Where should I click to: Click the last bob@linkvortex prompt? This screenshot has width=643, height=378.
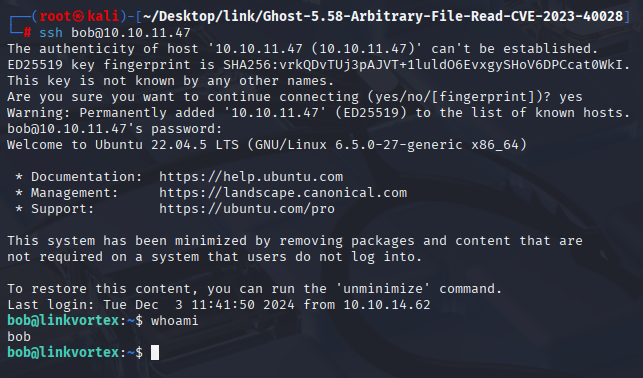coord(75,353)
